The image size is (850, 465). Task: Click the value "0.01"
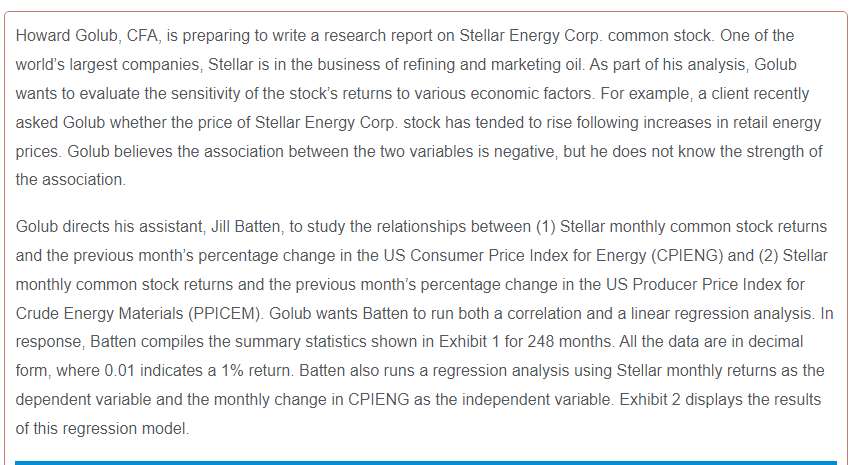point(120,371)
